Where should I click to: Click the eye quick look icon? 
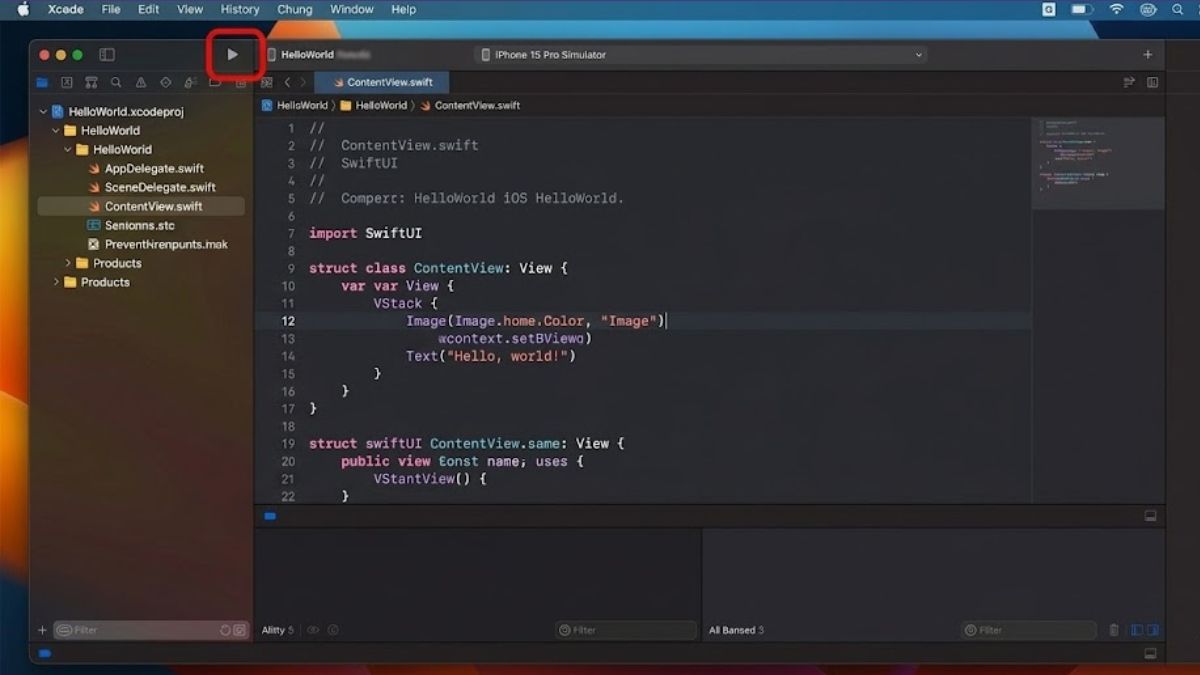tap(313, 630)
